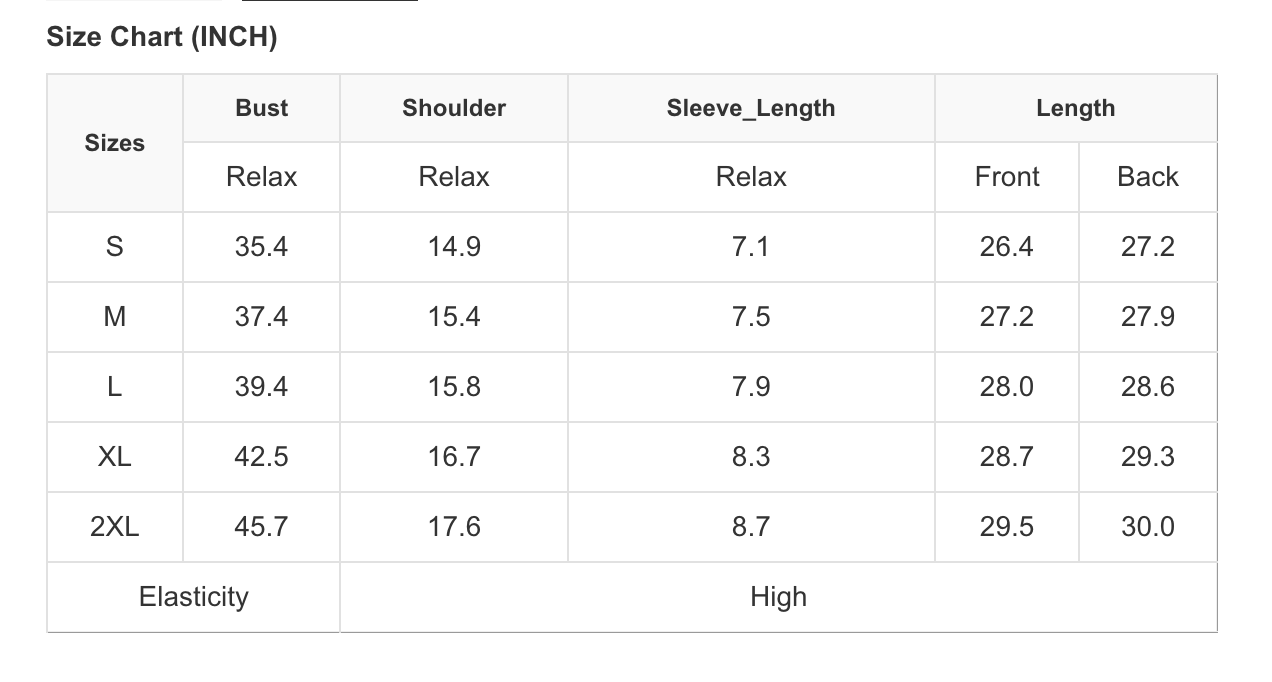Select the XL size row label

(x=115, y=457)
